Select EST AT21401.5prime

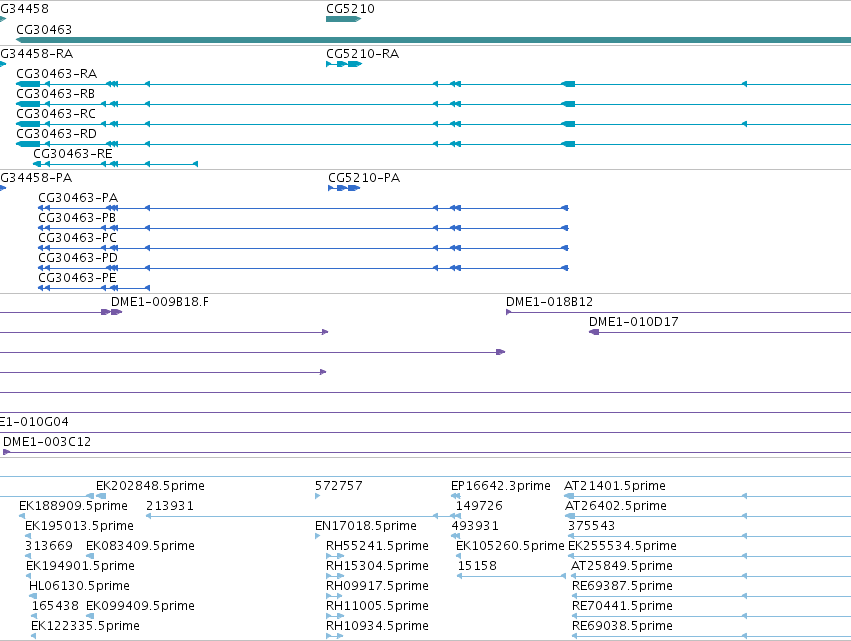click(x=615, y=486)
